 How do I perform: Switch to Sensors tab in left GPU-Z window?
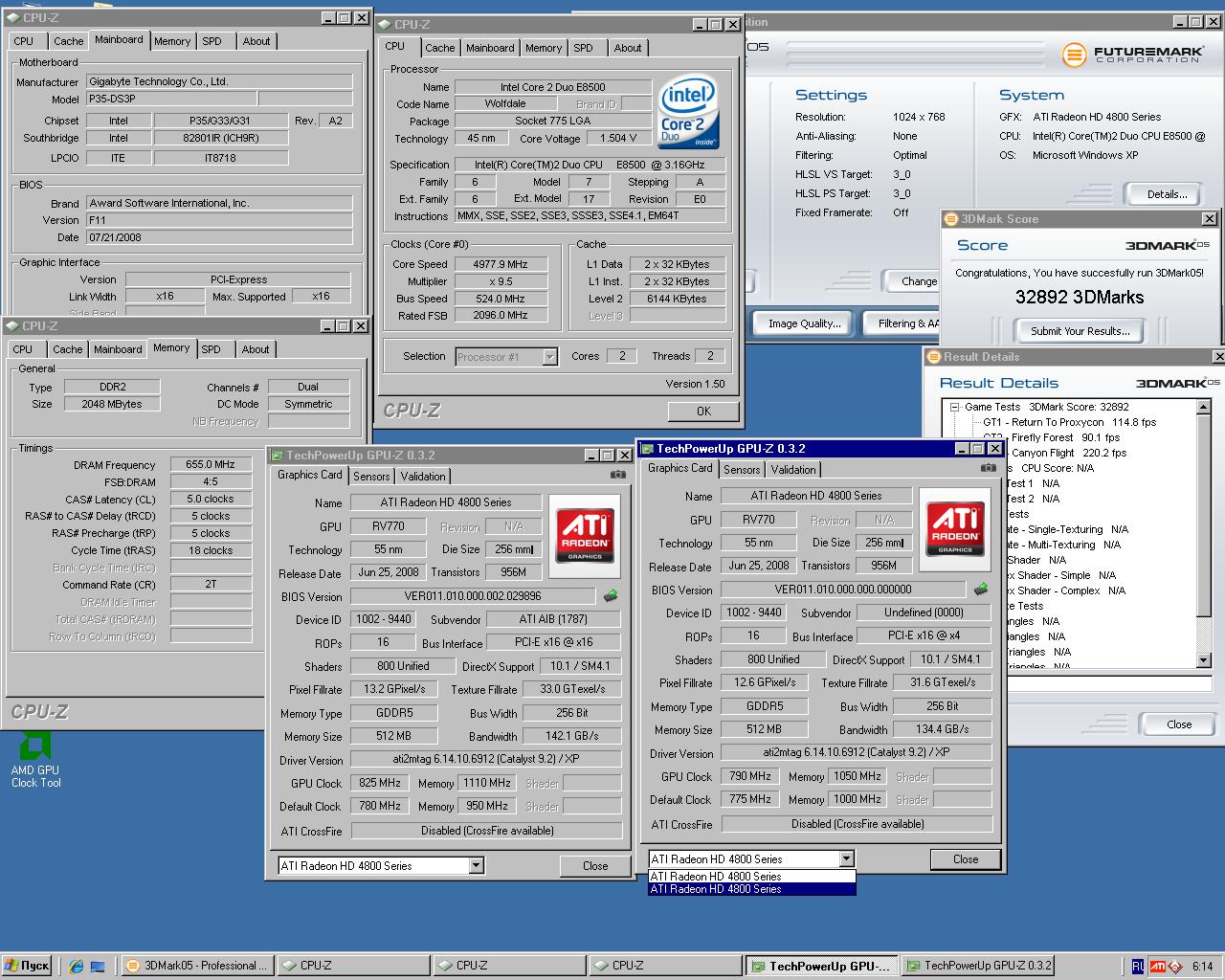(371, 476)
